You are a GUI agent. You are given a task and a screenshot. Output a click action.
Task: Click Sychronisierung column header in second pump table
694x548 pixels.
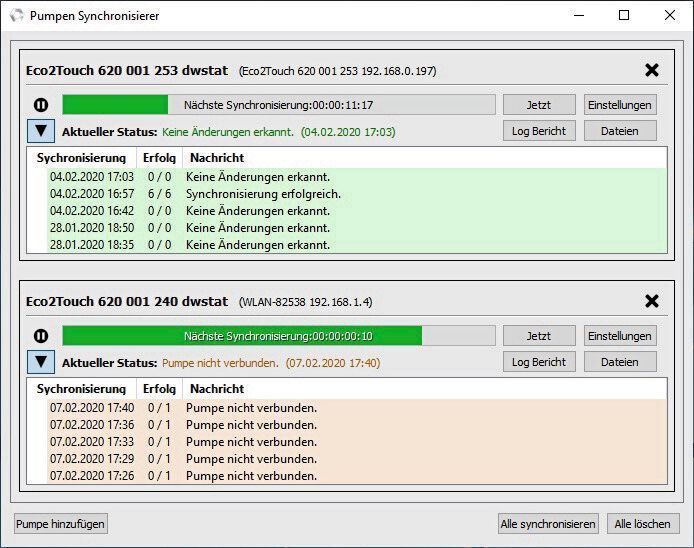[x=81, y=389]
